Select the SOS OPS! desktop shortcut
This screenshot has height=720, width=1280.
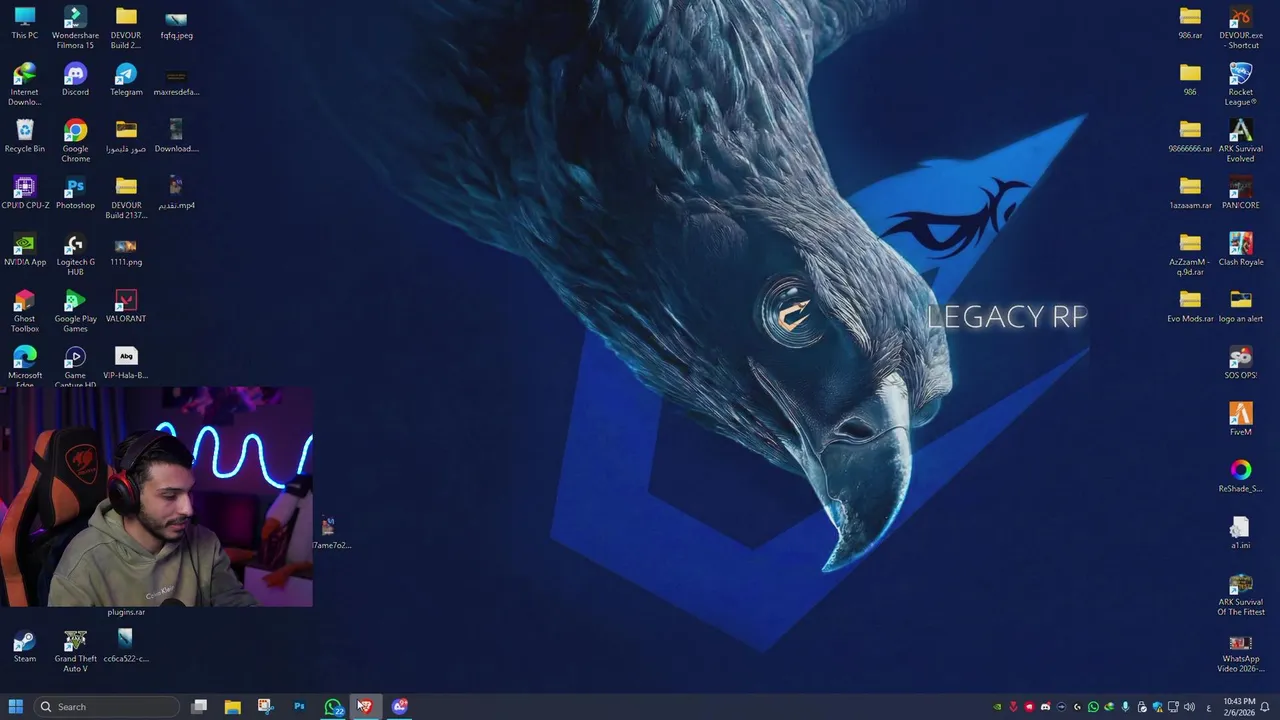1240,364
